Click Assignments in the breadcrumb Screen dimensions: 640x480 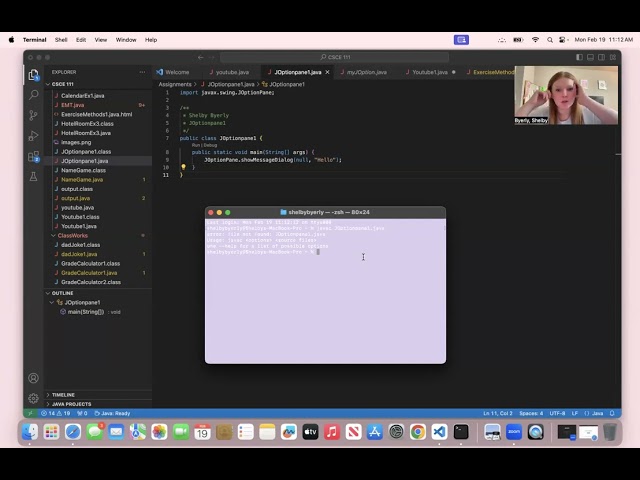[175, 84]
